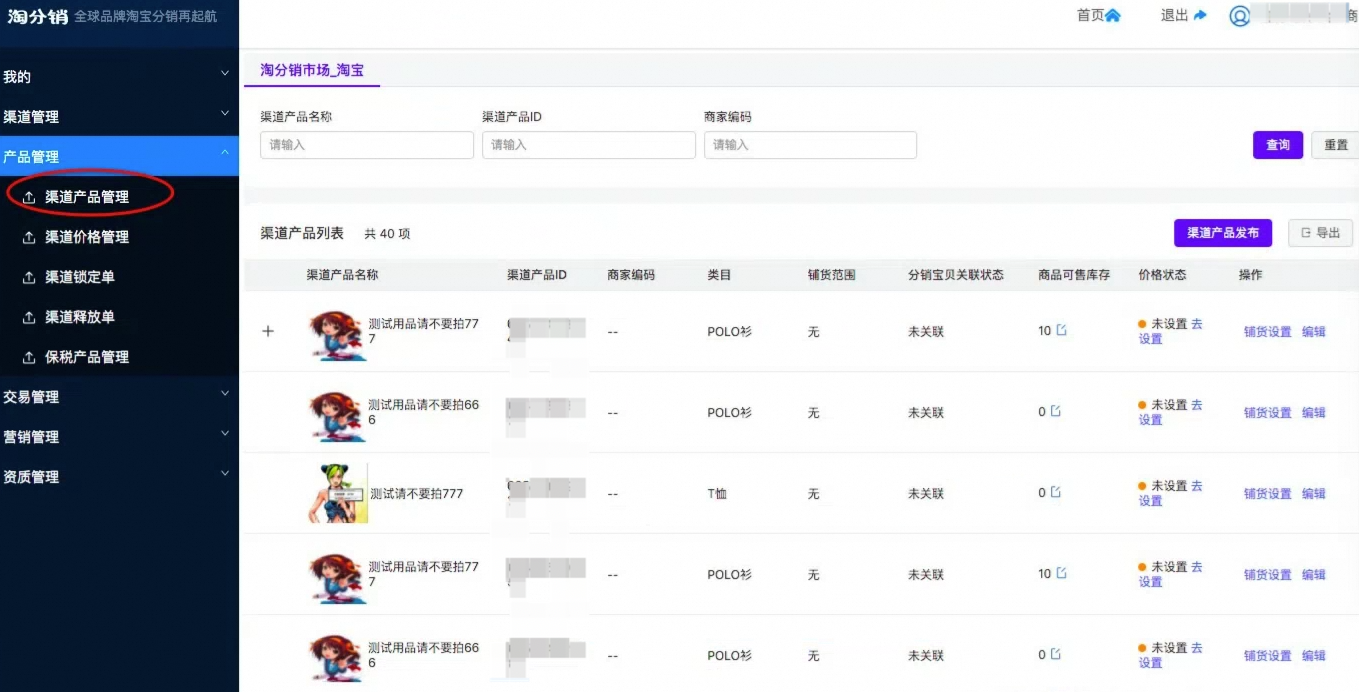Click product name 测试请不要拍777
The width and height of the screenshot is (1359, 692).
click(417, 493)
